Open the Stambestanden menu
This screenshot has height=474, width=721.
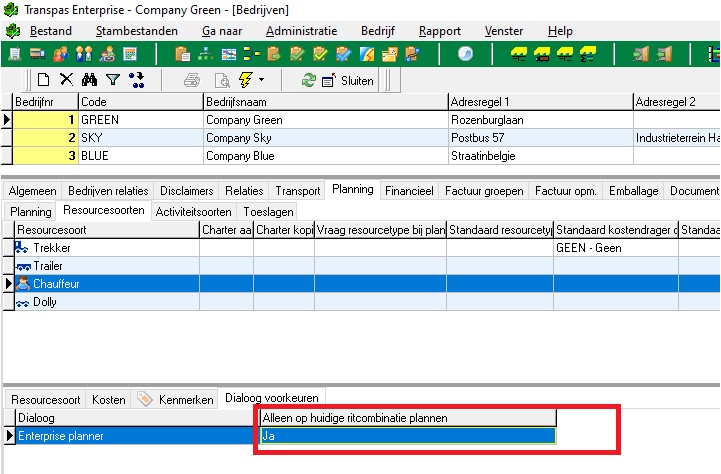pos(136,31)
